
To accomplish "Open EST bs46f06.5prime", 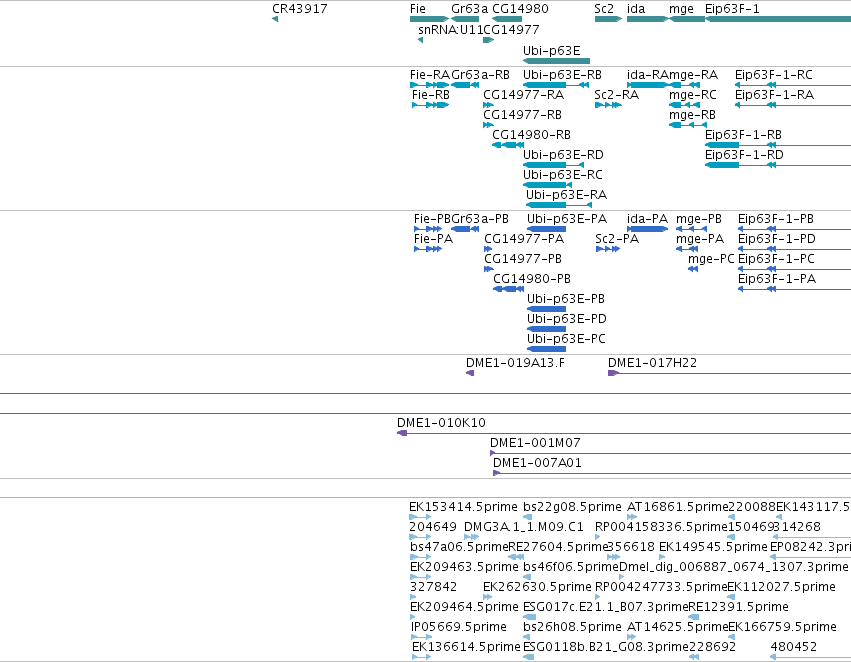I will (526, 577).
